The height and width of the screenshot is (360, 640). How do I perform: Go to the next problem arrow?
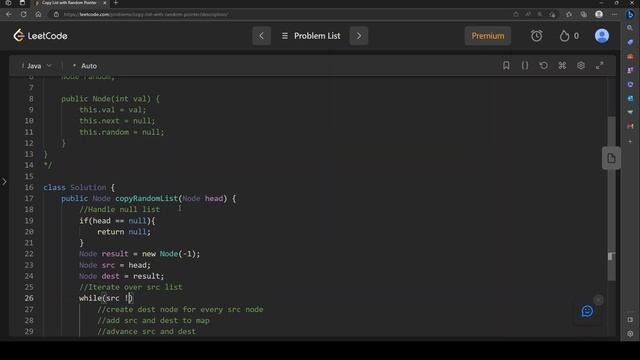[x=359, y=36]
